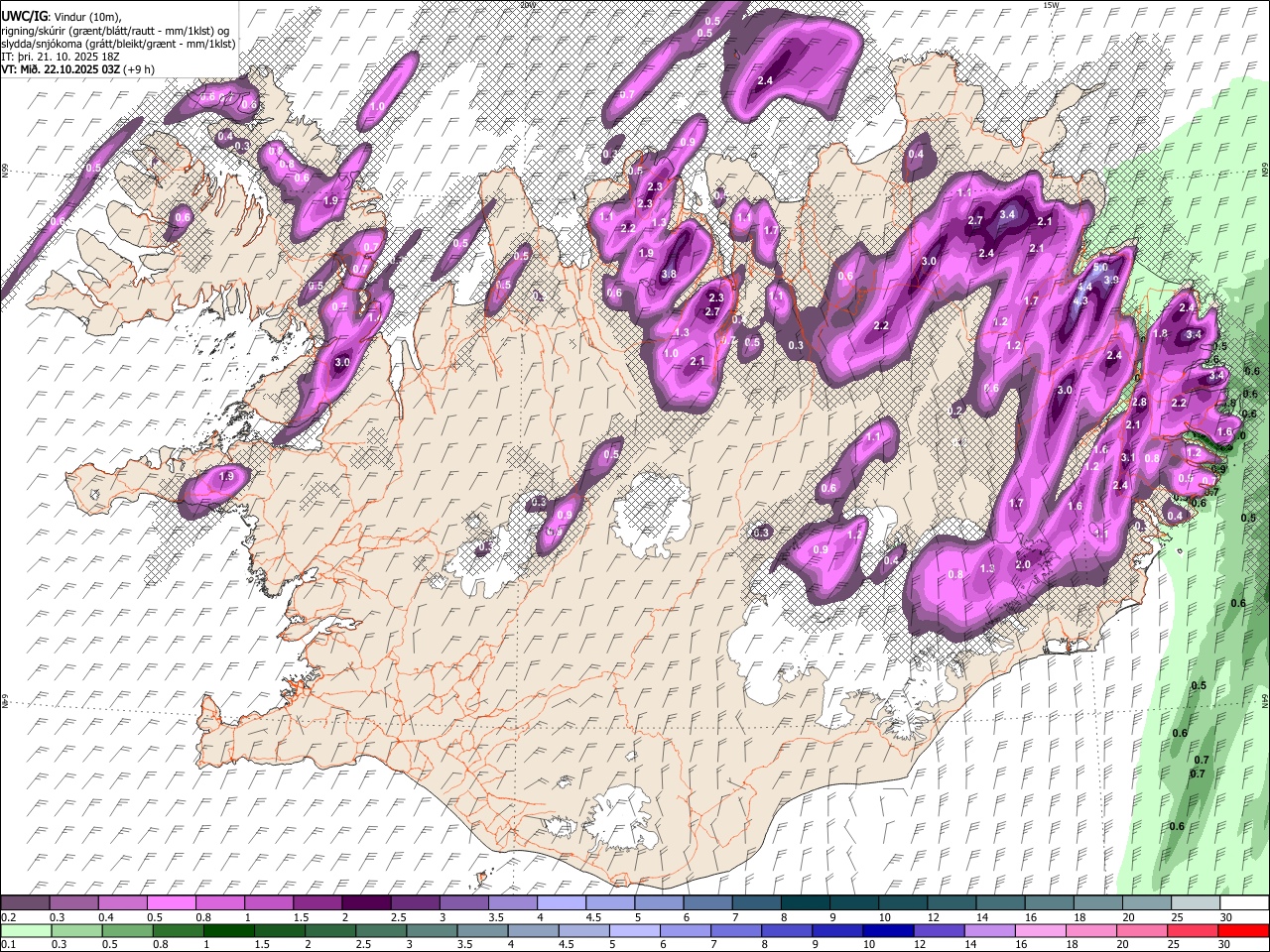Click the 2.8 snowfall value on the map

1139,403
